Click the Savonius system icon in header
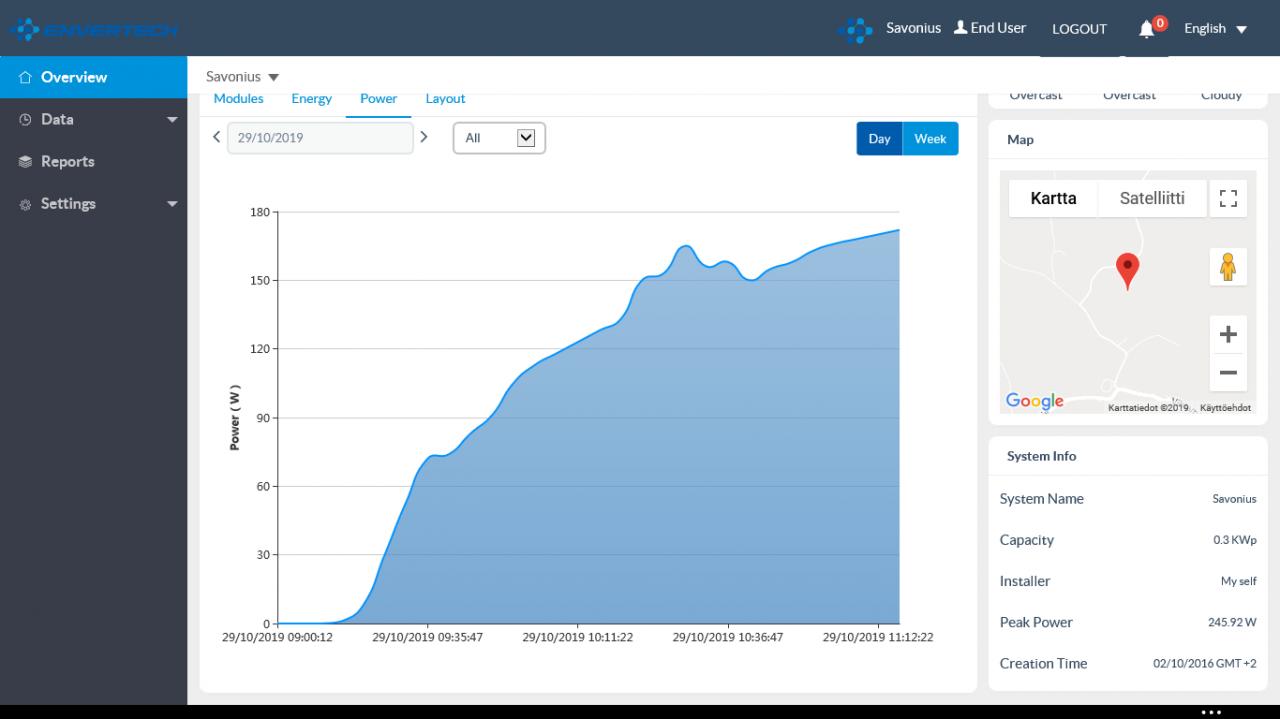The width and height of the screenshot is (1280, 719). (855, 29)
